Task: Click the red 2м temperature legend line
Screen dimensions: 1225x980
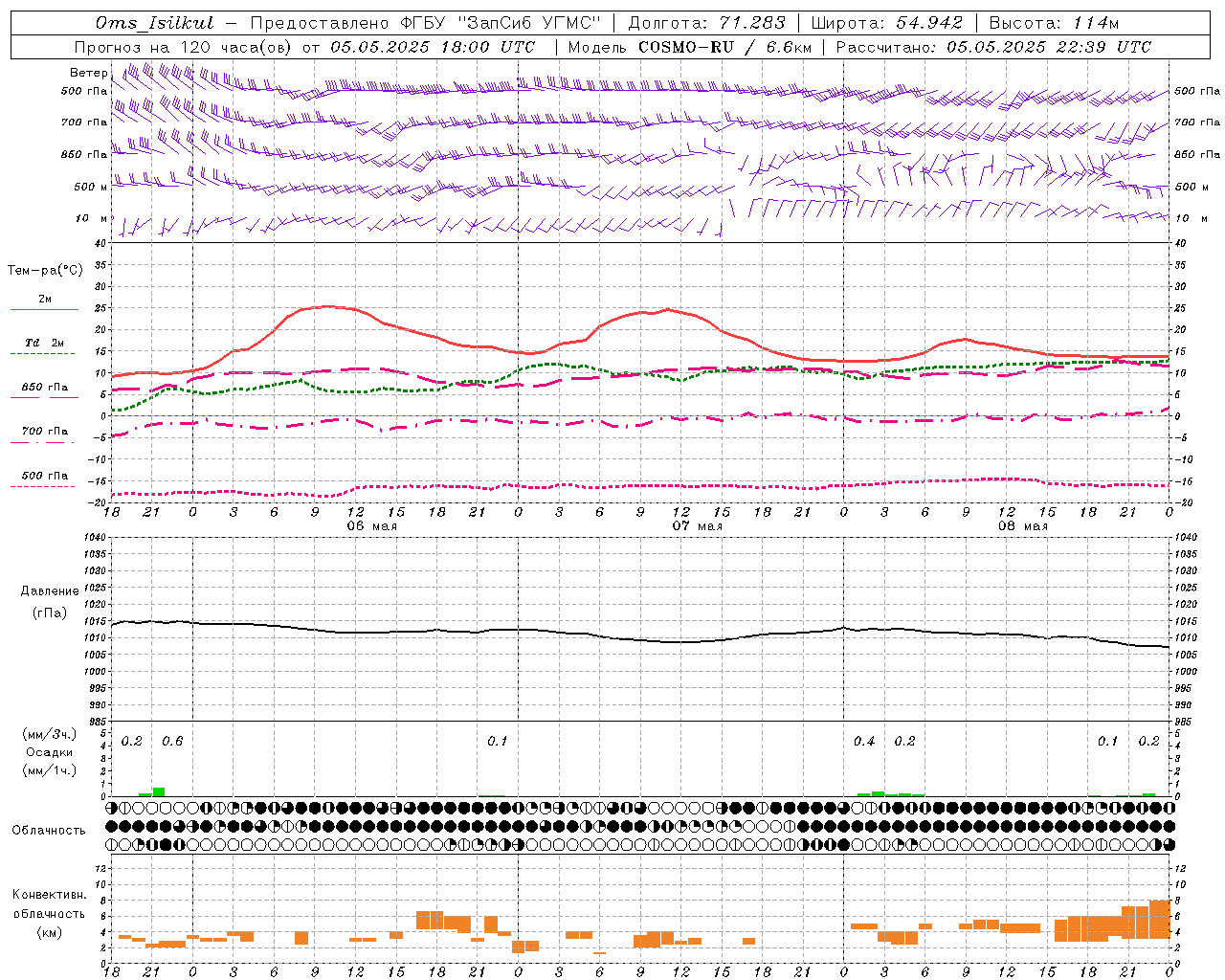Action: click(x=44, y=309)
